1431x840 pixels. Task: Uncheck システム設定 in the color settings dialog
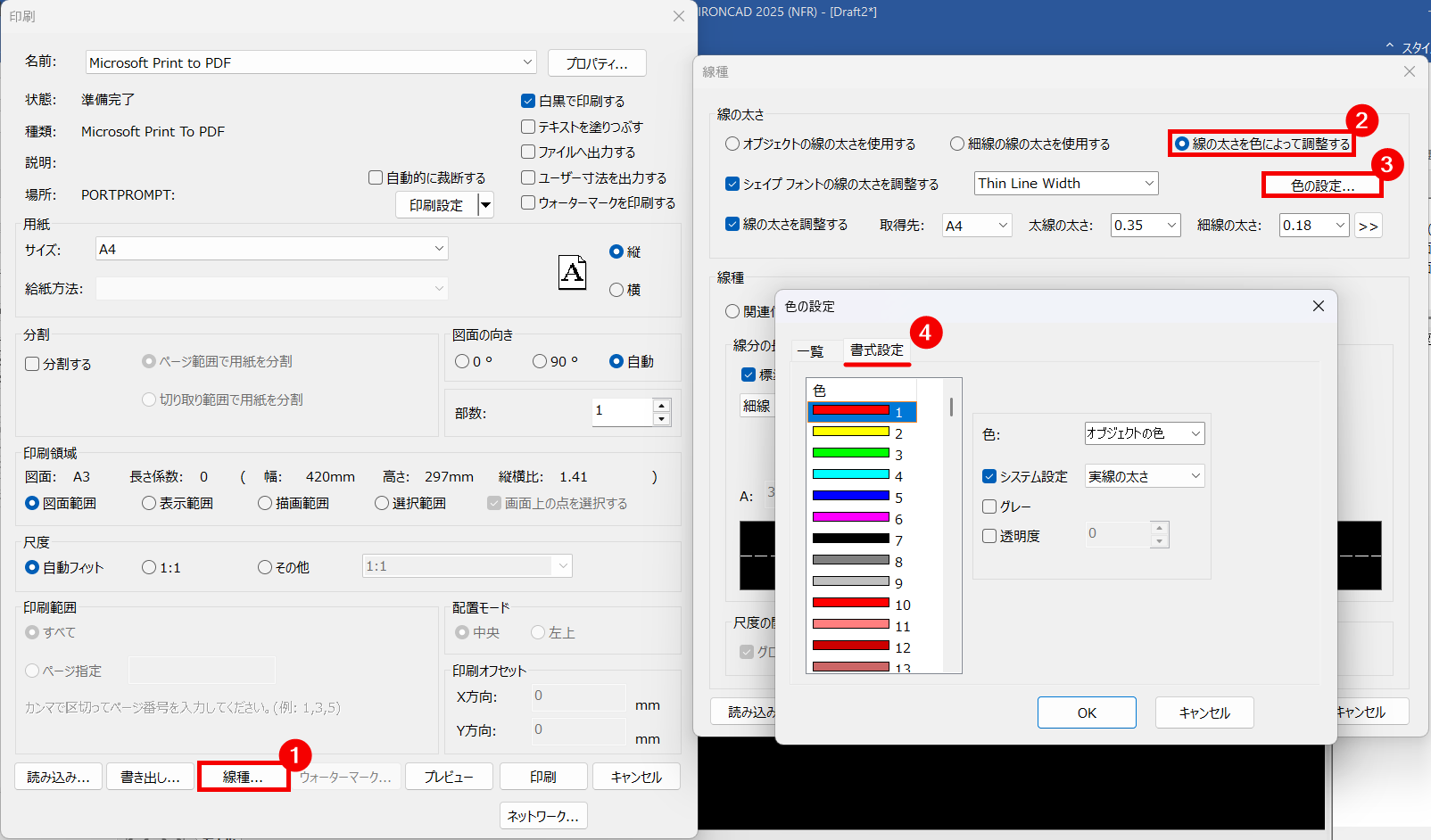(x=988, y=475)
